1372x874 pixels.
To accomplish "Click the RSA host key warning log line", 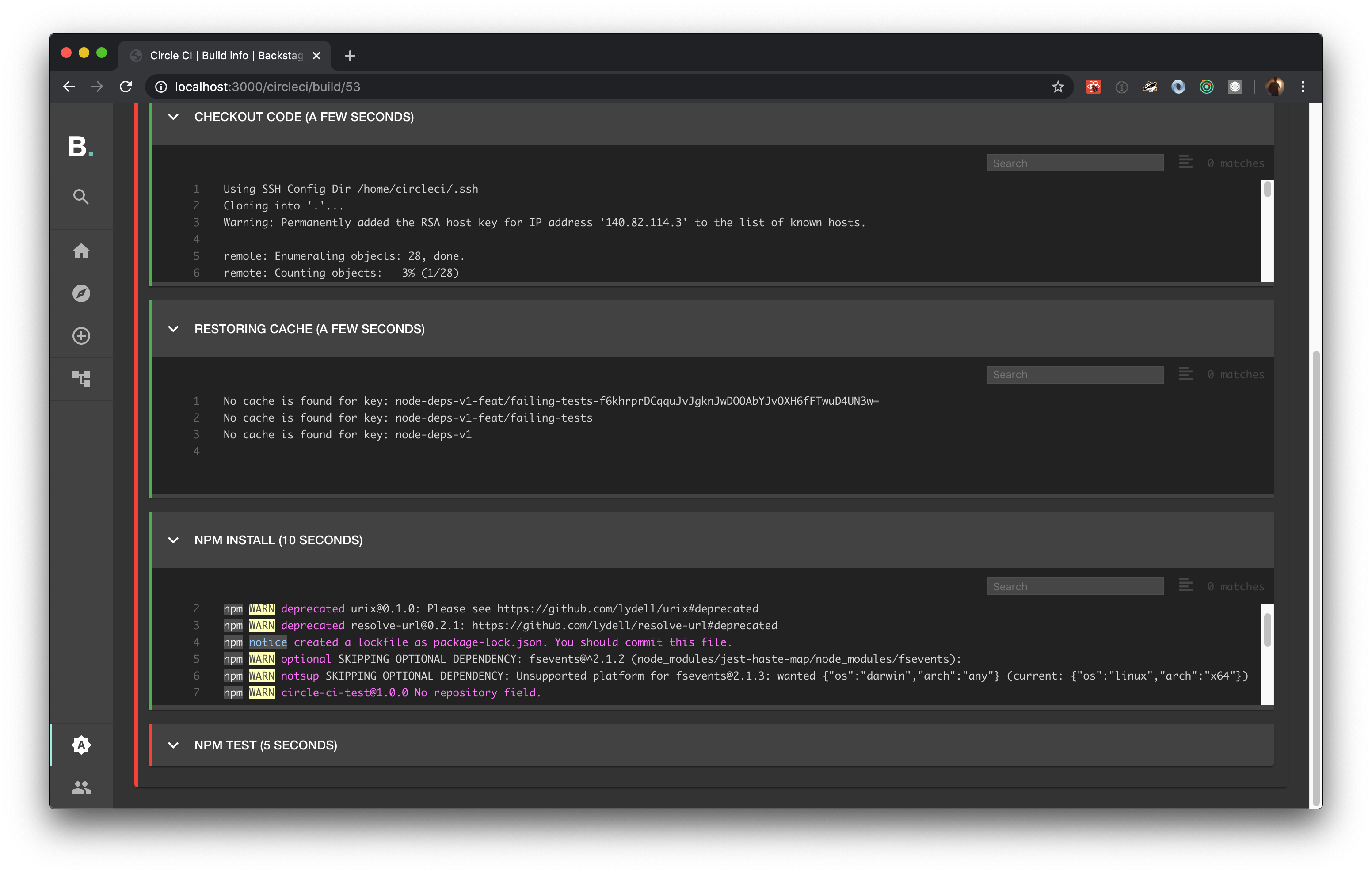I will [544, 222].
